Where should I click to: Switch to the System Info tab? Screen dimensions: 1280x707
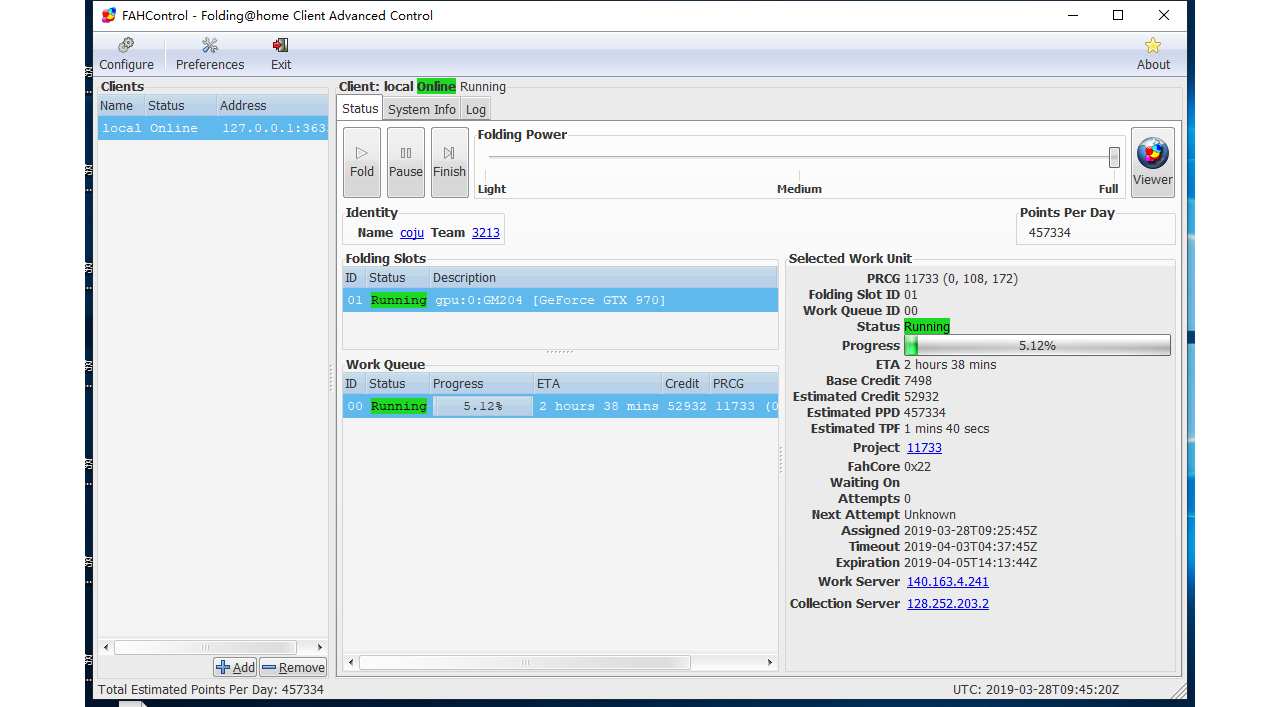(422, 110)
